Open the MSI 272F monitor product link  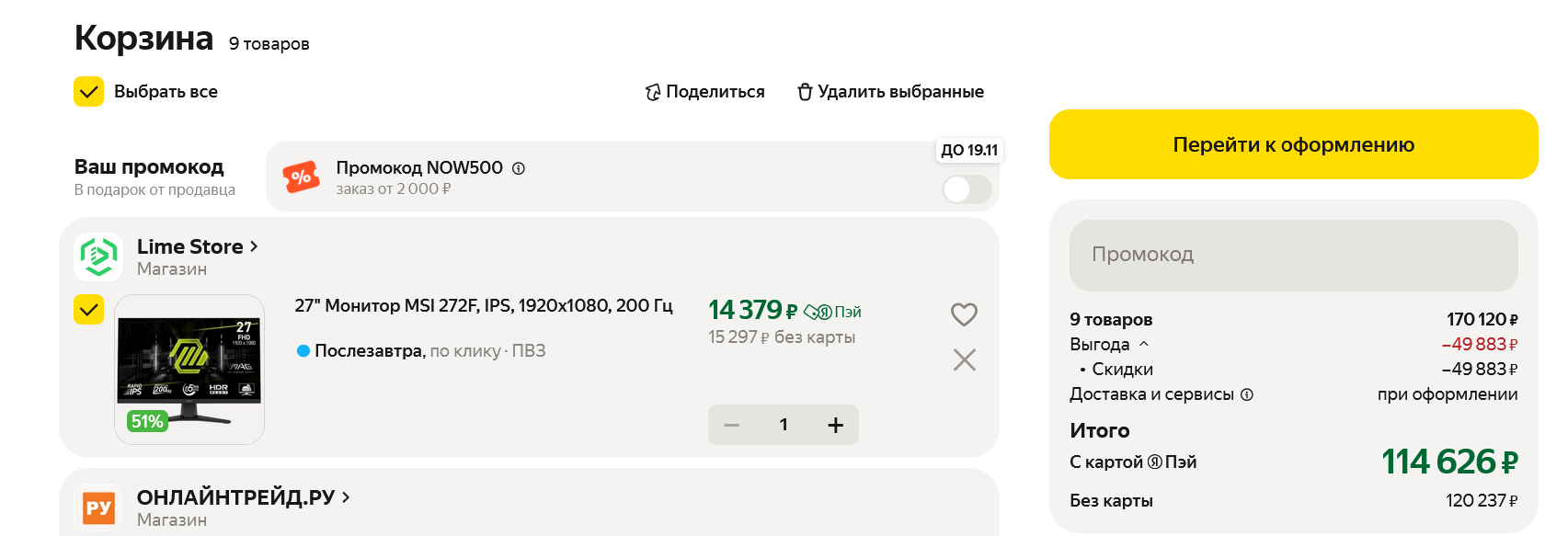pos(483,305)
